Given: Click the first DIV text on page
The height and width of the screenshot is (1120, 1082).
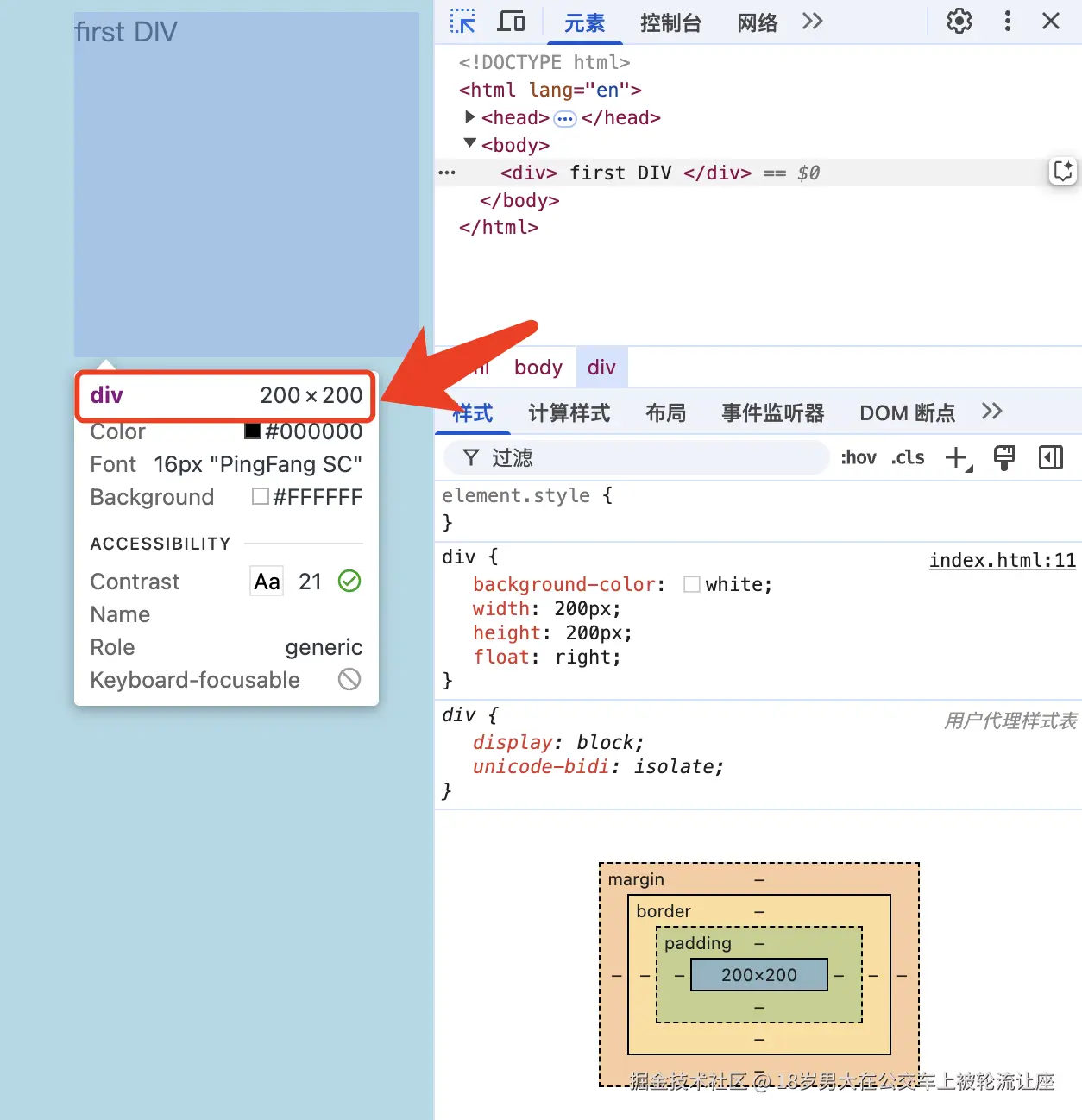Looking at the screenshot, I should tap(126, 32).
